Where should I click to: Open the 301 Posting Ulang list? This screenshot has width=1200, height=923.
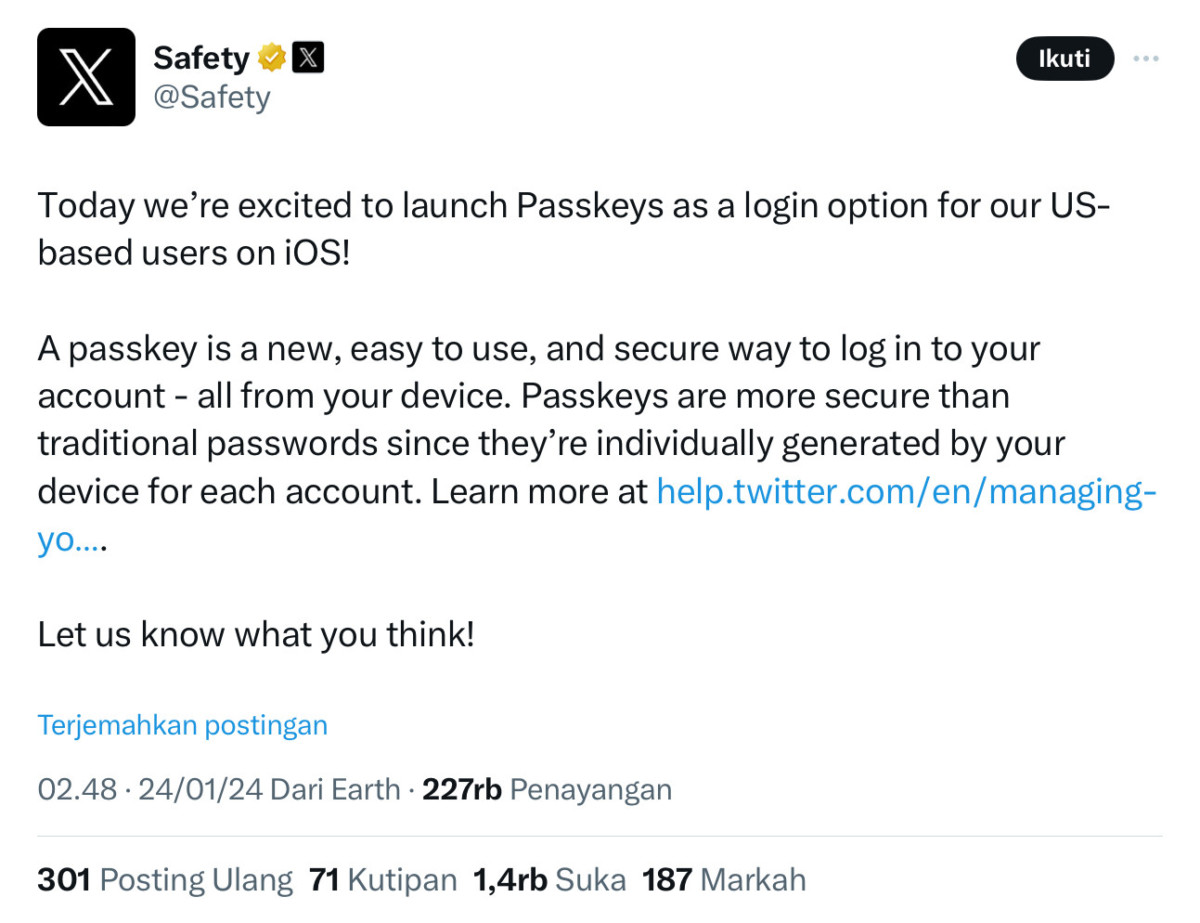(x=165, y=880)
